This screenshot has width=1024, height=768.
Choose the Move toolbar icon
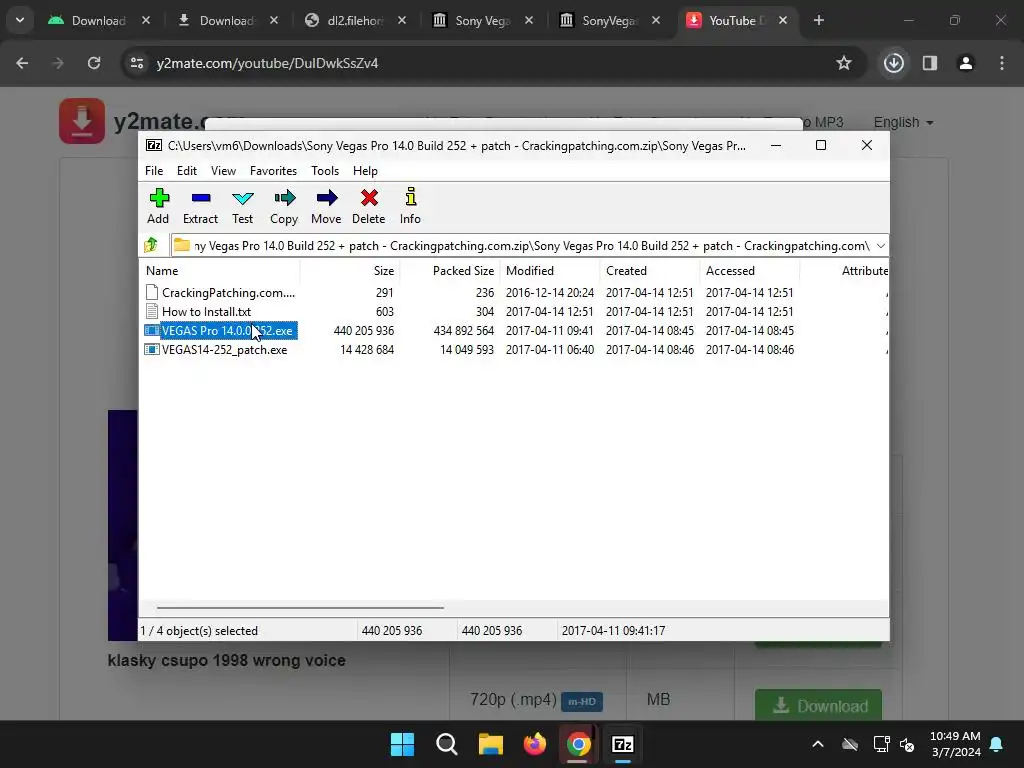point(326,206)
